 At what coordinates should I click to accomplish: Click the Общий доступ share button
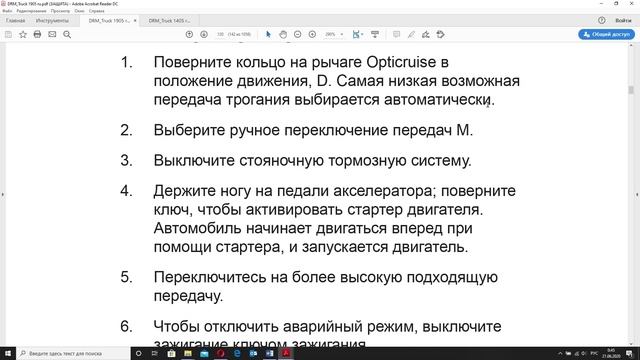(x=606, y=35)
